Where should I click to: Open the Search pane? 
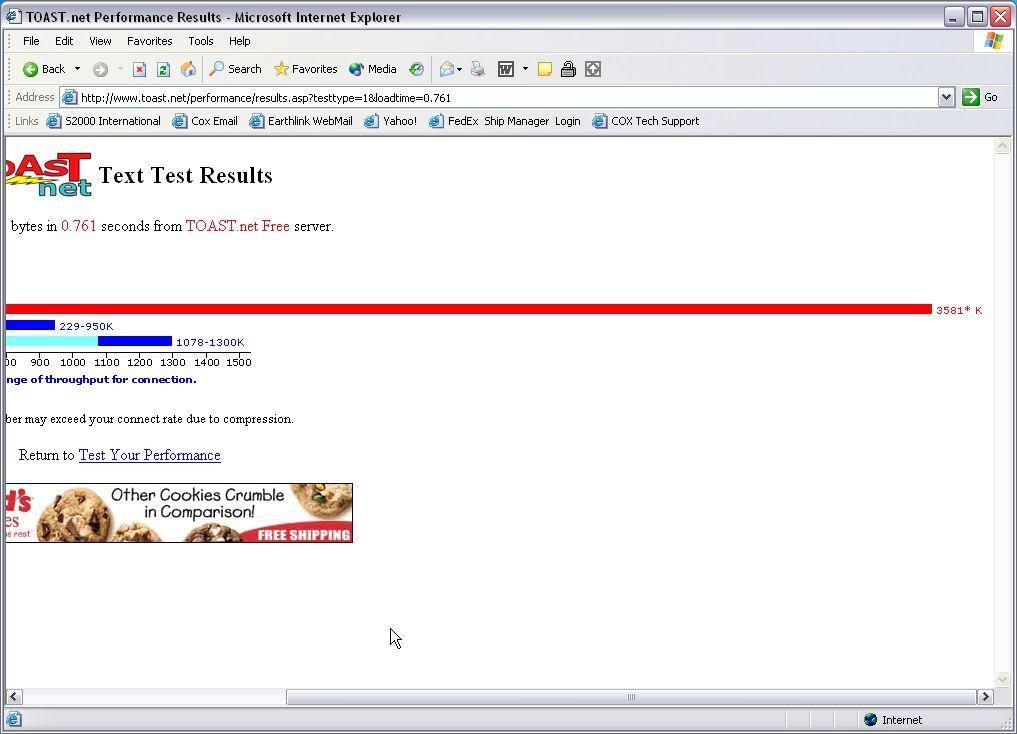[x=235, y=69]
